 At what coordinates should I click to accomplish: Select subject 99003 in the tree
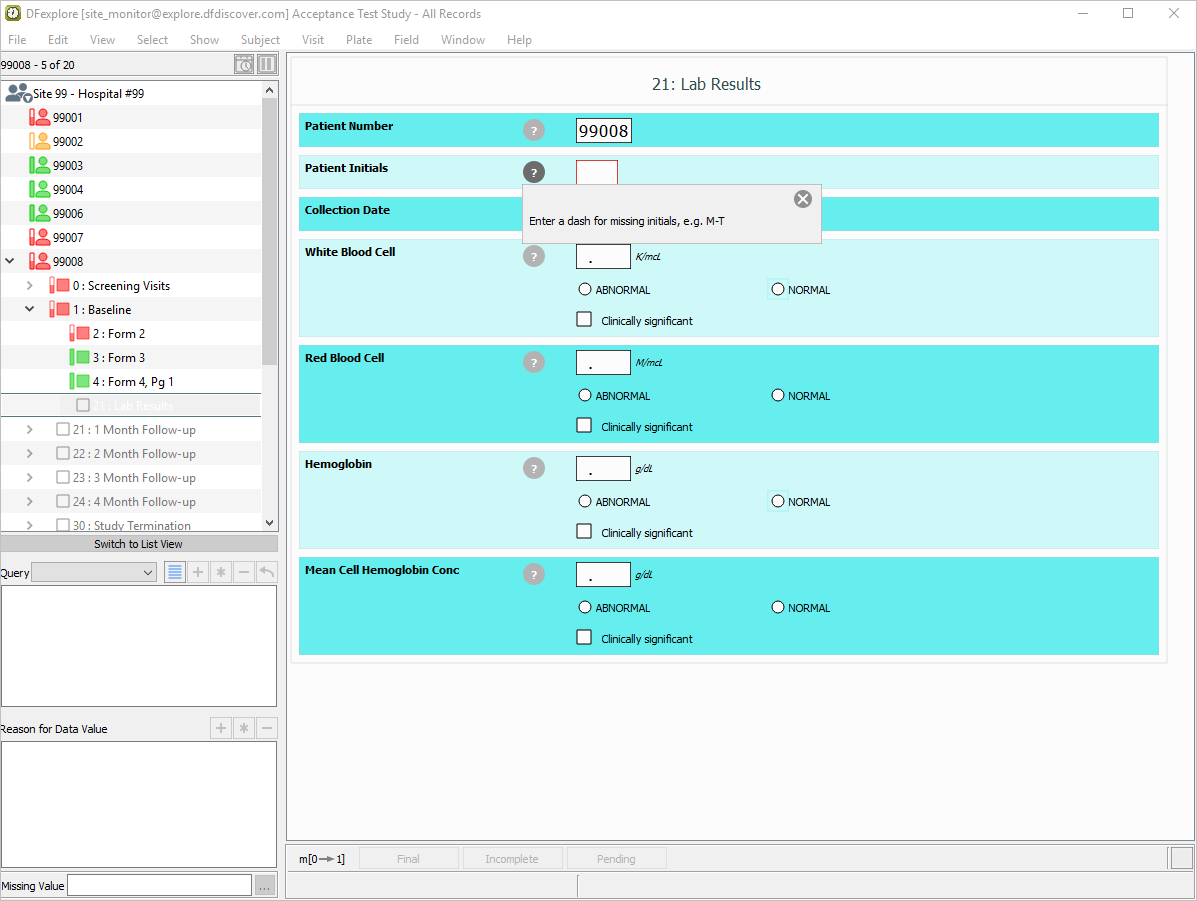(67, 166)
